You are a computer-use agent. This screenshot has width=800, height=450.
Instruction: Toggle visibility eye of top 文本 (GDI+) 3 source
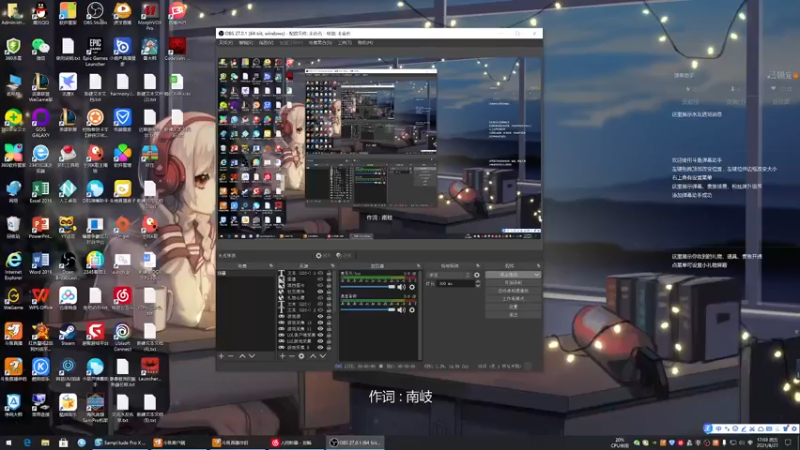(x=320, y=273)
